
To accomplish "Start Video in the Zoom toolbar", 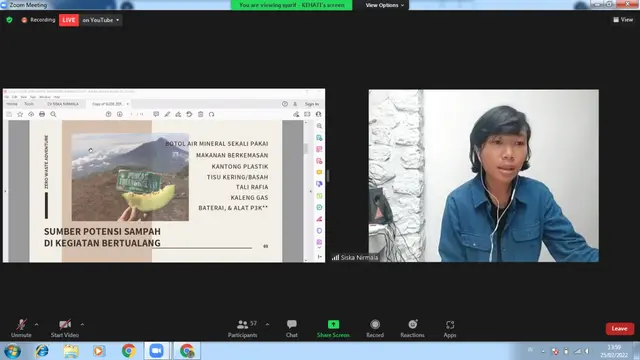I will pyautogui.click(x=64, y=328).
